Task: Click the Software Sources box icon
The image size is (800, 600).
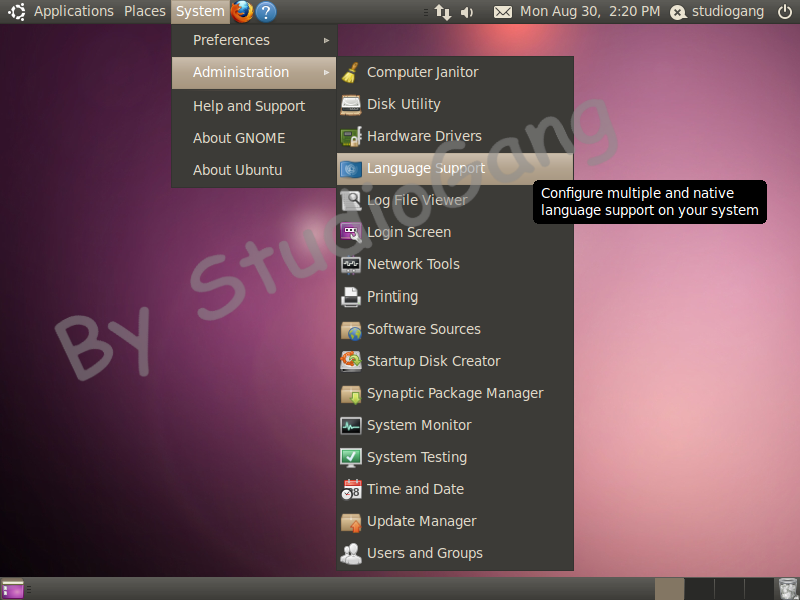Action: 351,330
